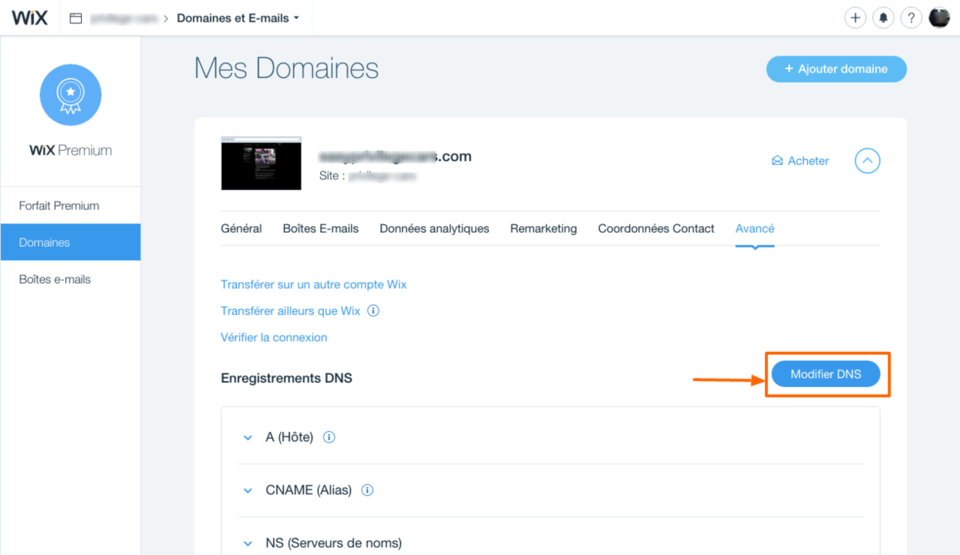Open the Domaines et E-mails dropdown
The width and height of the screenshot is (960, 555).
[238, 18]
